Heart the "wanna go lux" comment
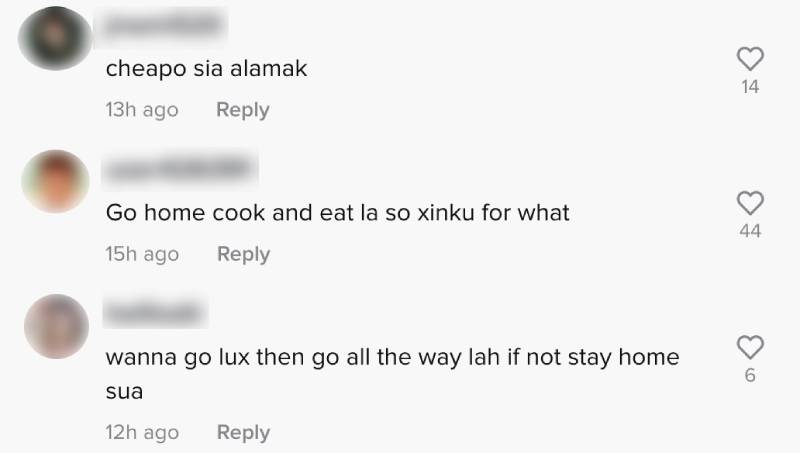 (x=750, y=347)
